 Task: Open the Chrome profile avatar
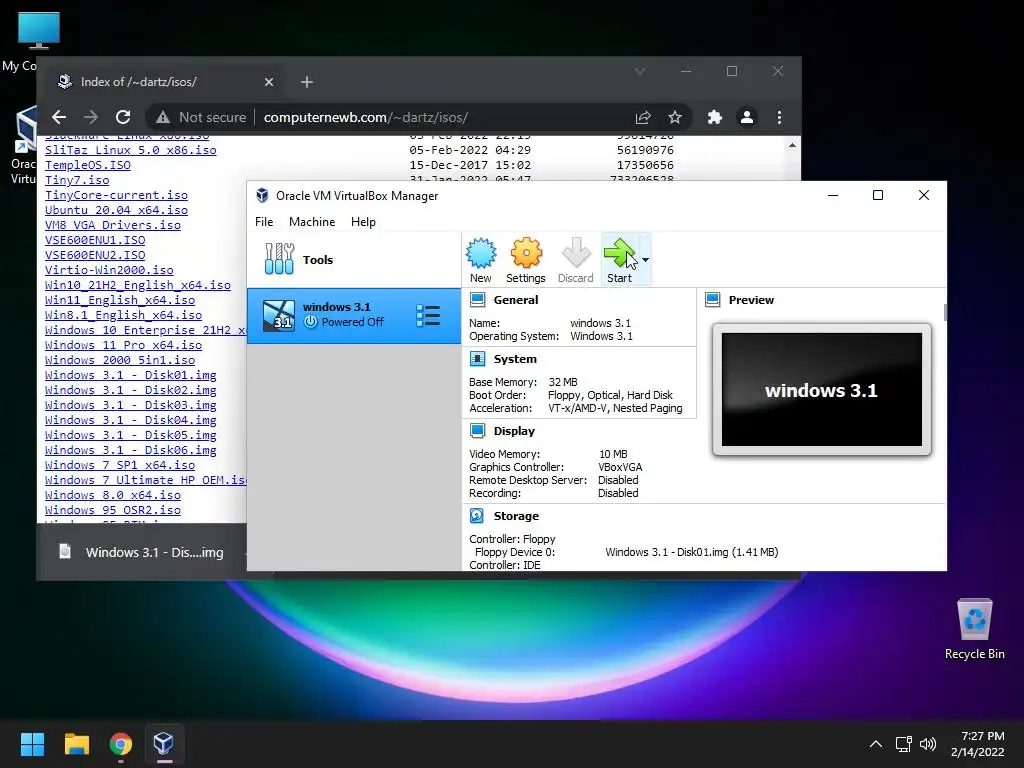pos(746,118)
